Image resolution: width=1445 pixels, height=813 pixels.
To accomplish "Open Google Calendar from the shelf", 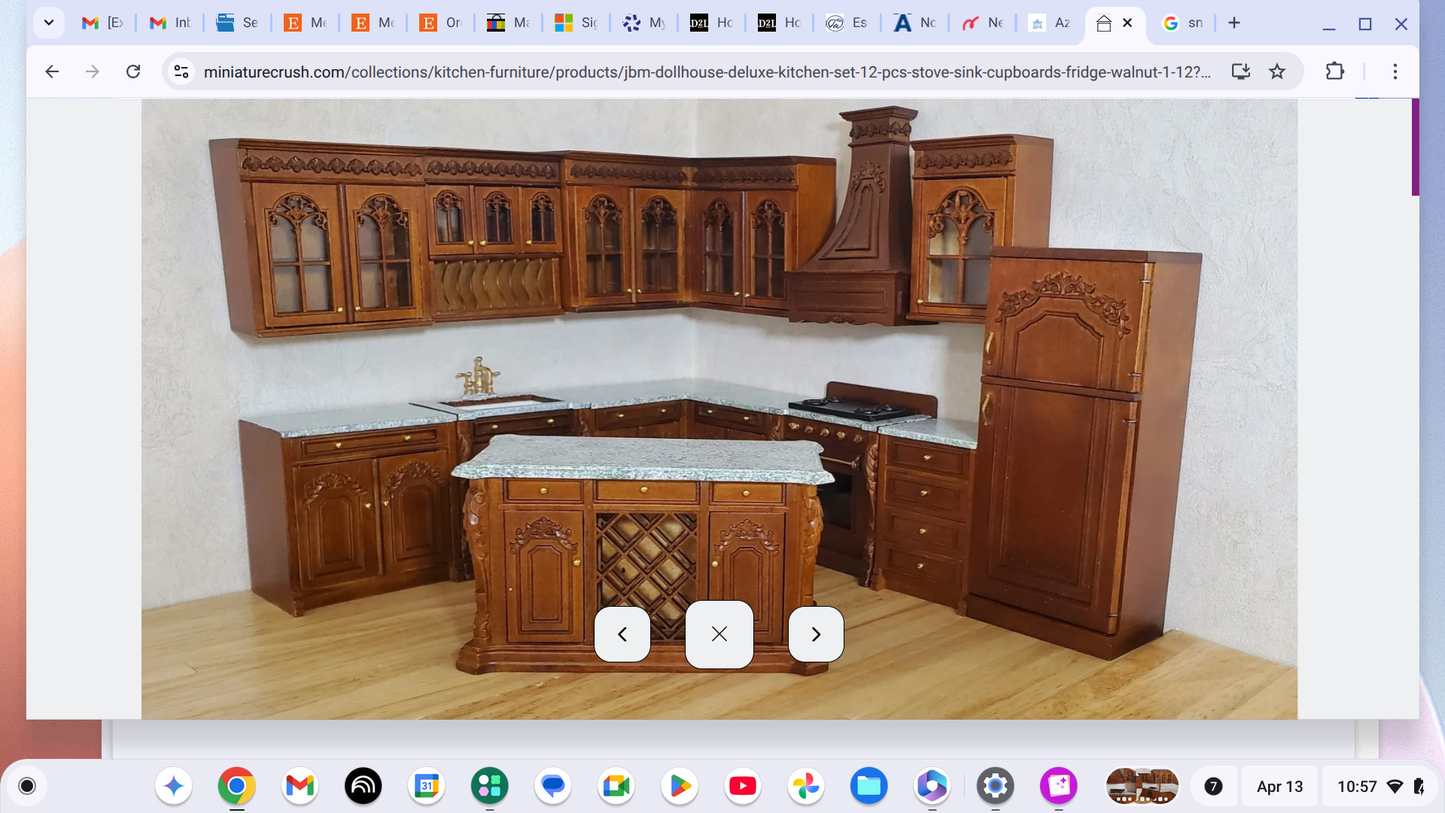I will pyautogui.click(x=427, y=786).
